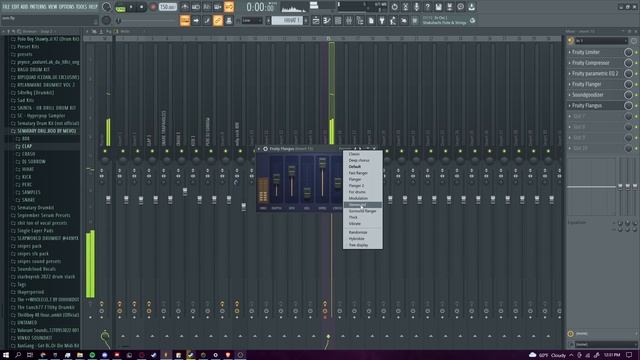Arm the red Record button
The image size is (640, 360).
click(153, 7)
